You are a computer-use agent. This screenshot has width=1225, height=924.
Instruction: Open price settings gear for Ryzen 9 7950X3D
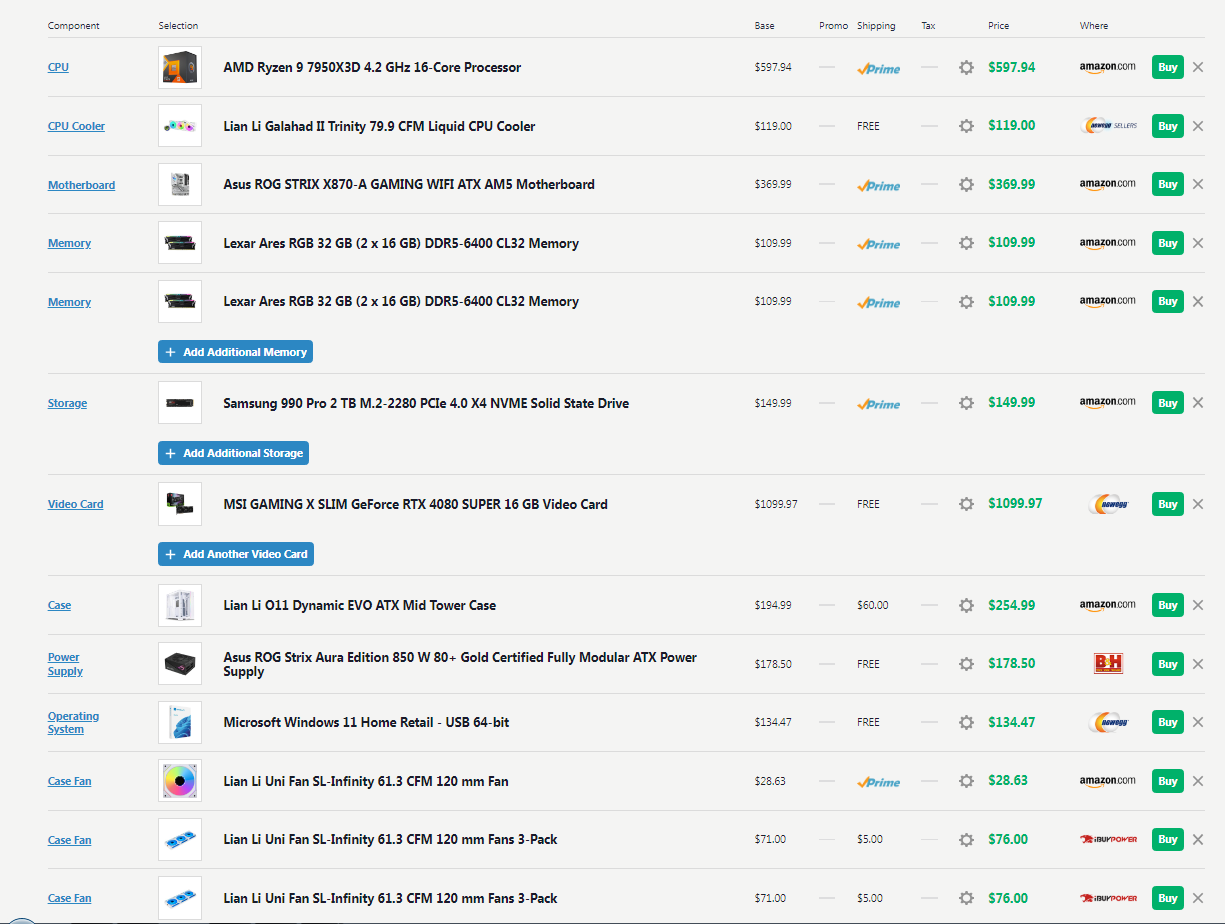(966, 68)
